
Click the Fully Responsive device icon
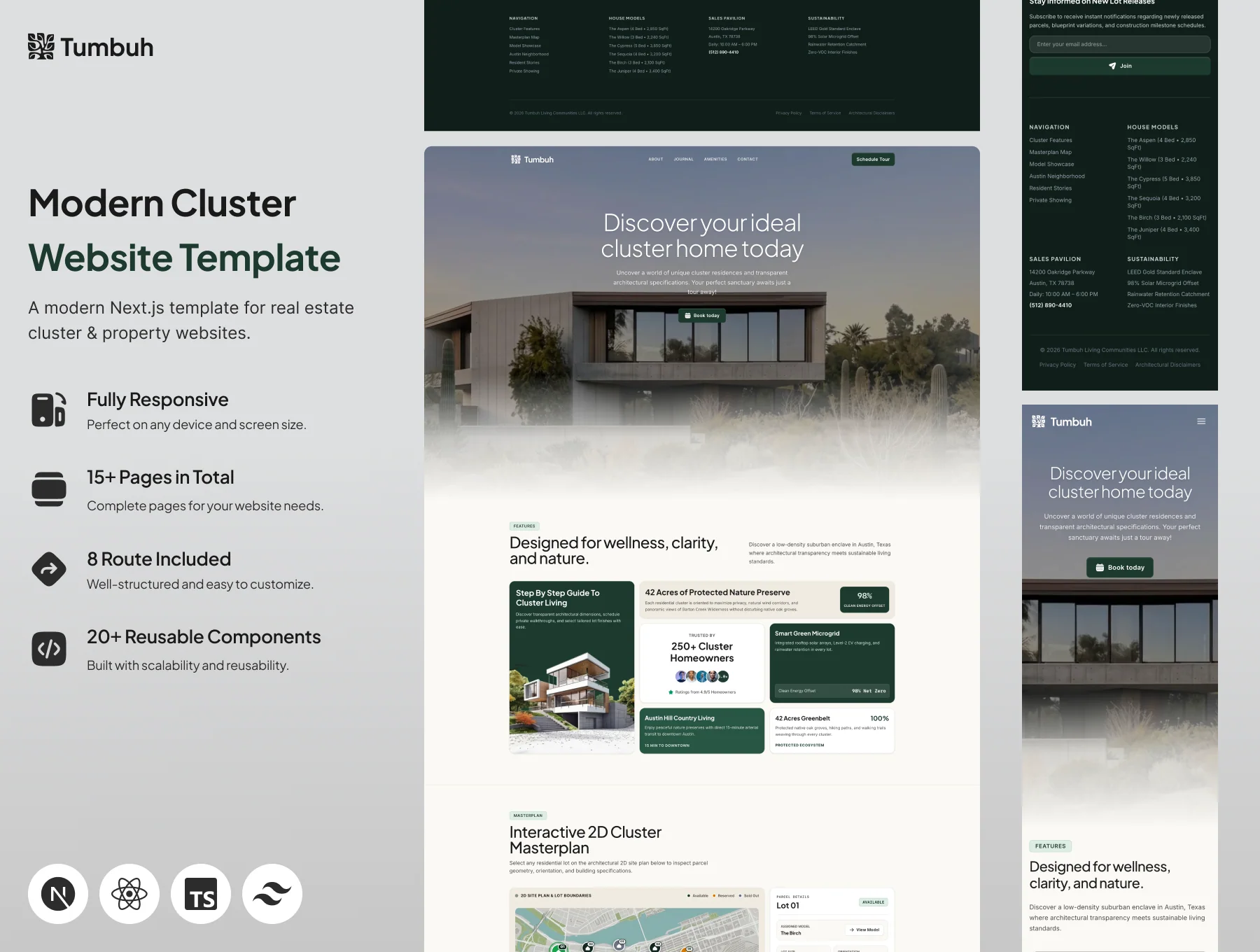(x=49, y=409)
